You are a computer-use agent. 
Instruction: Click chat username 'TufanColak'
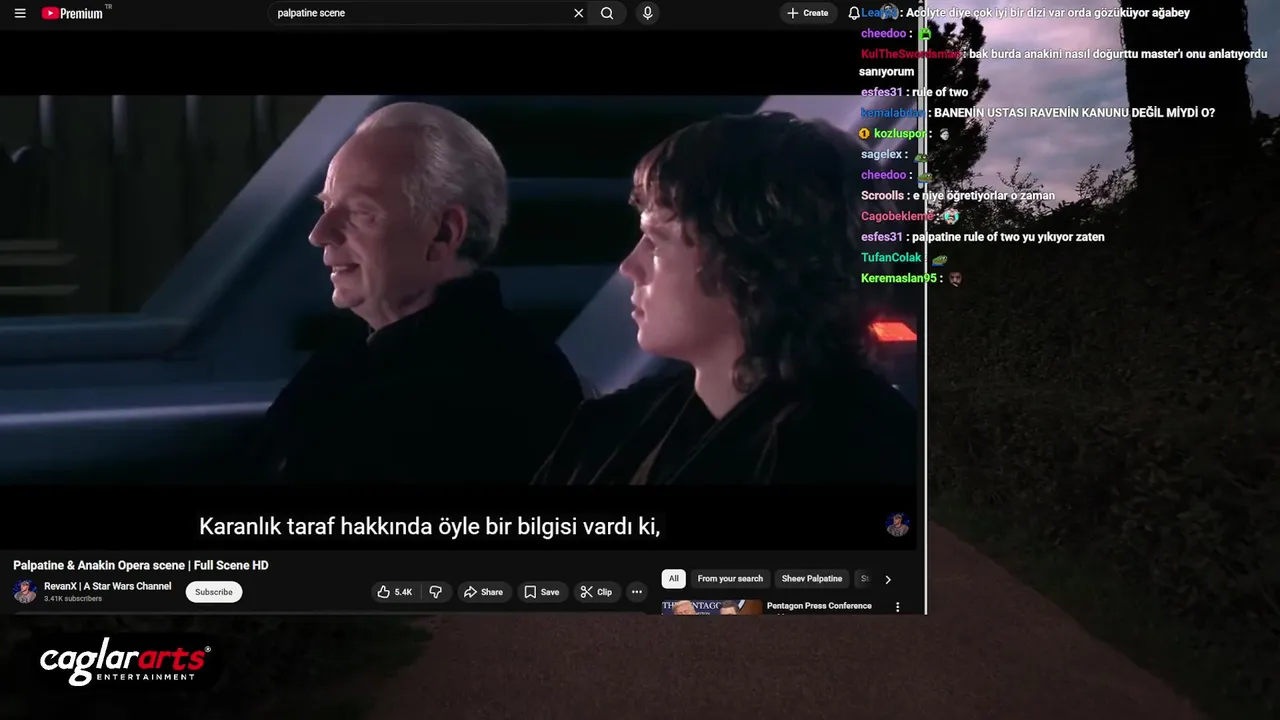click(x=891, y=258)
